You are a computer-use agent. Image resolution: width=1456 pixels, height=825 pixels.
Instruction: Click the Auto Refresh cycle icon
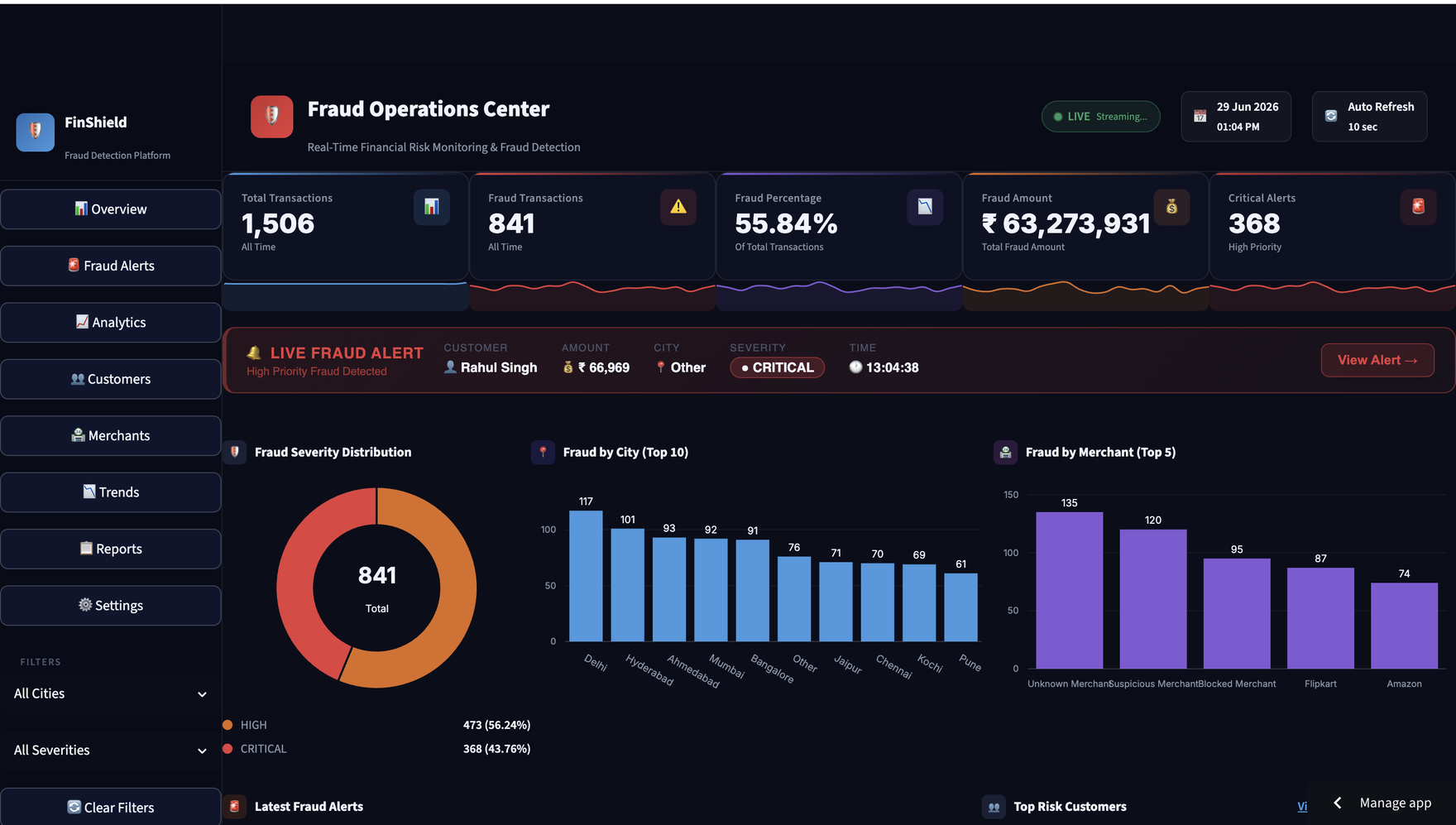(x=1331, y=117)
